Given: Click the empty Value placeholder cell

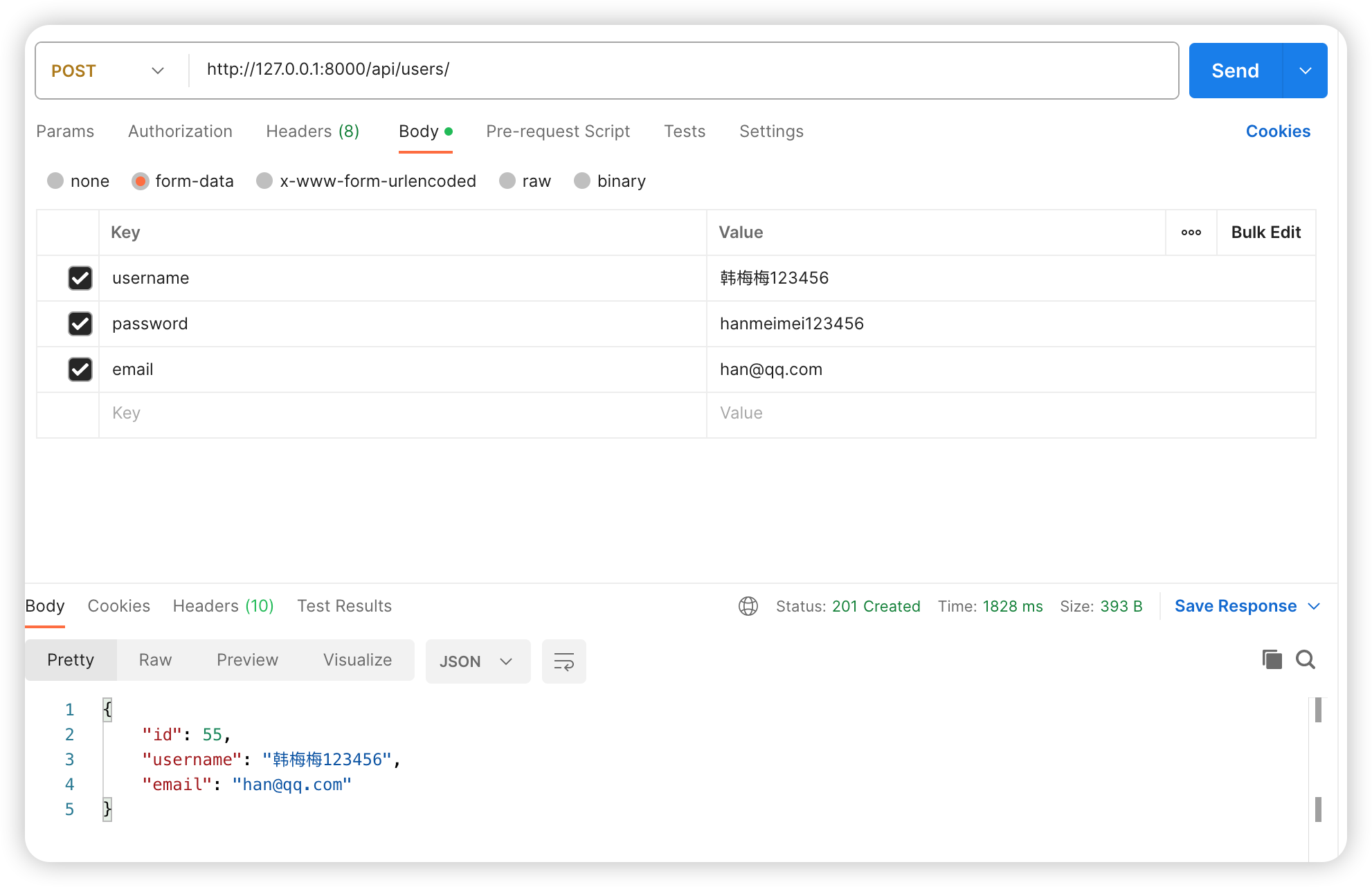Looking at the screenshot, I should click(1011, 414).
